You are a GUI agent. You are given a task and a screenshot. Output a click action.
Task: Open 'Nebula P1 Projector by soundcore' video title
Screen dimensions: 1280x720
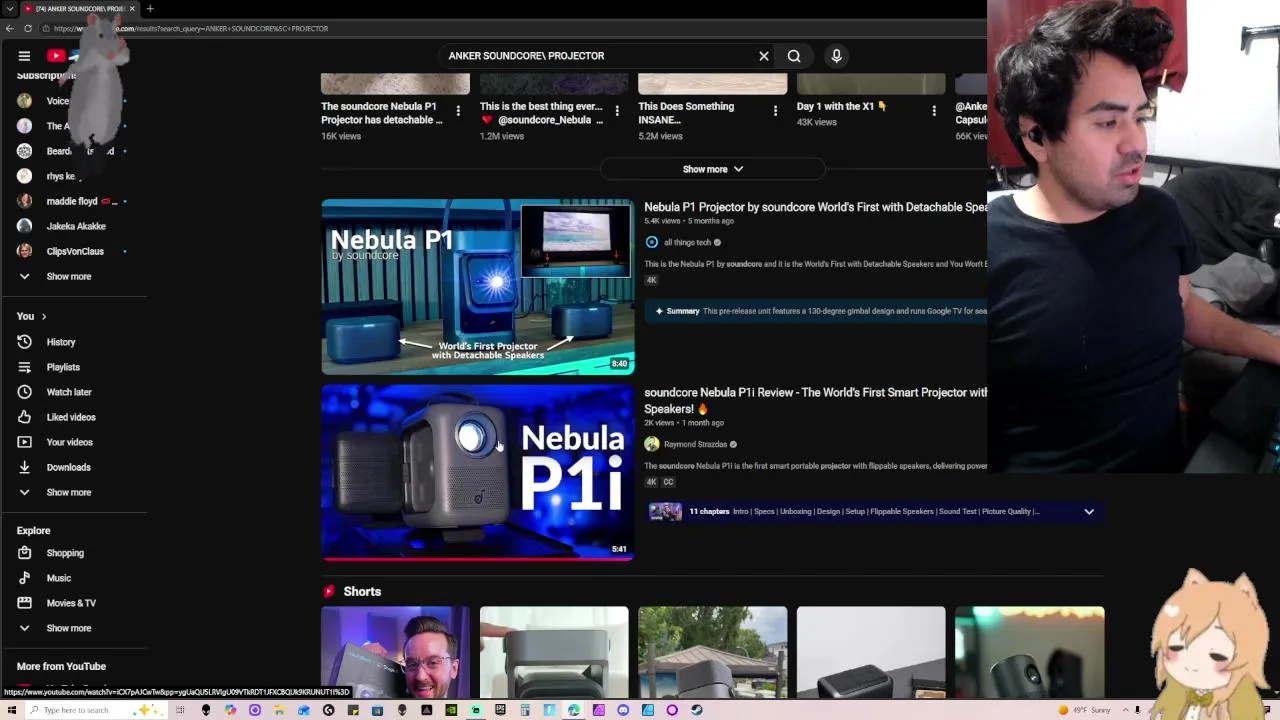(815, 207)
